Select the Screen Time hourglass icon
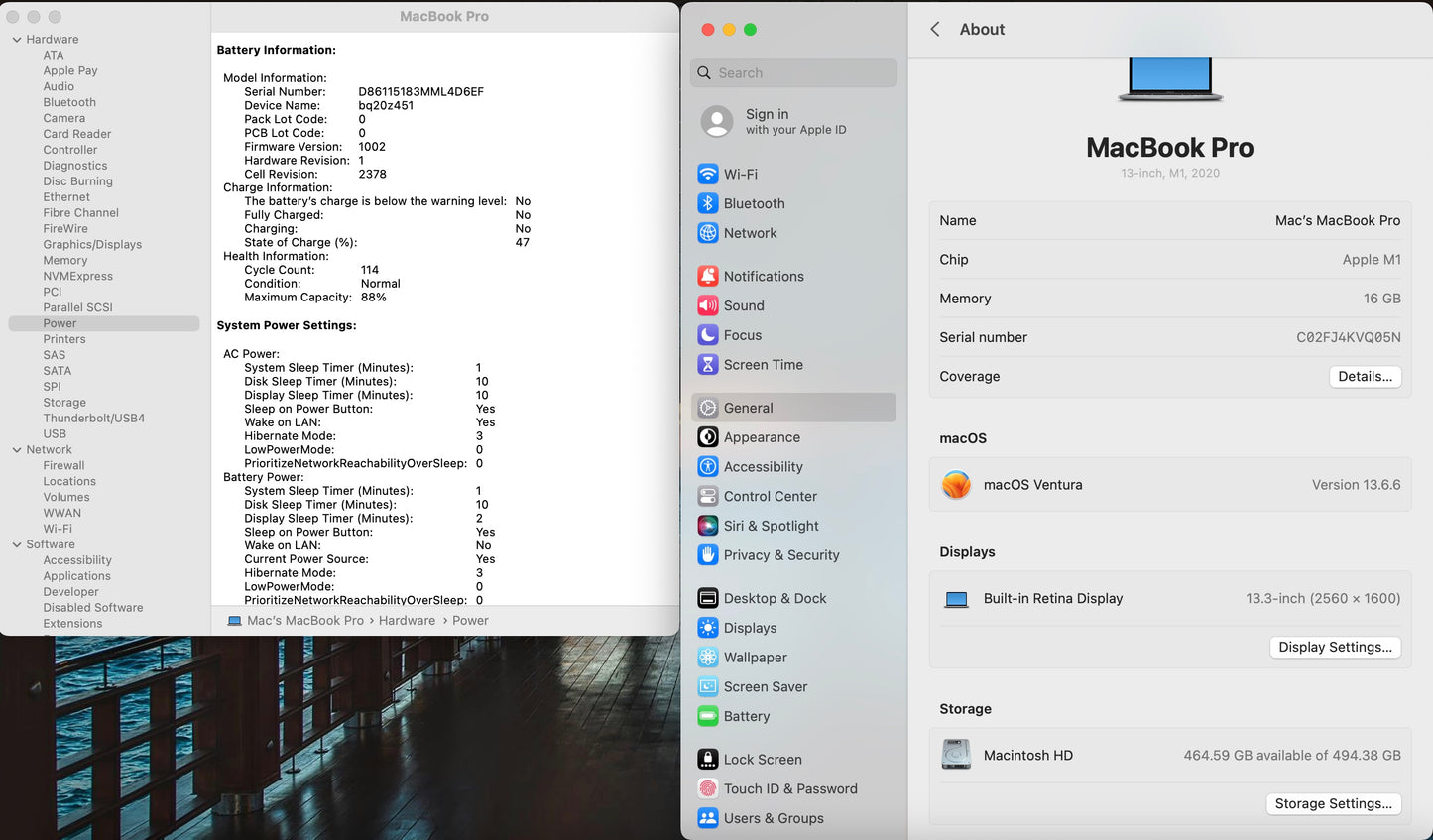The width and height of the screenshot is (1433, 840). (707, 365)
